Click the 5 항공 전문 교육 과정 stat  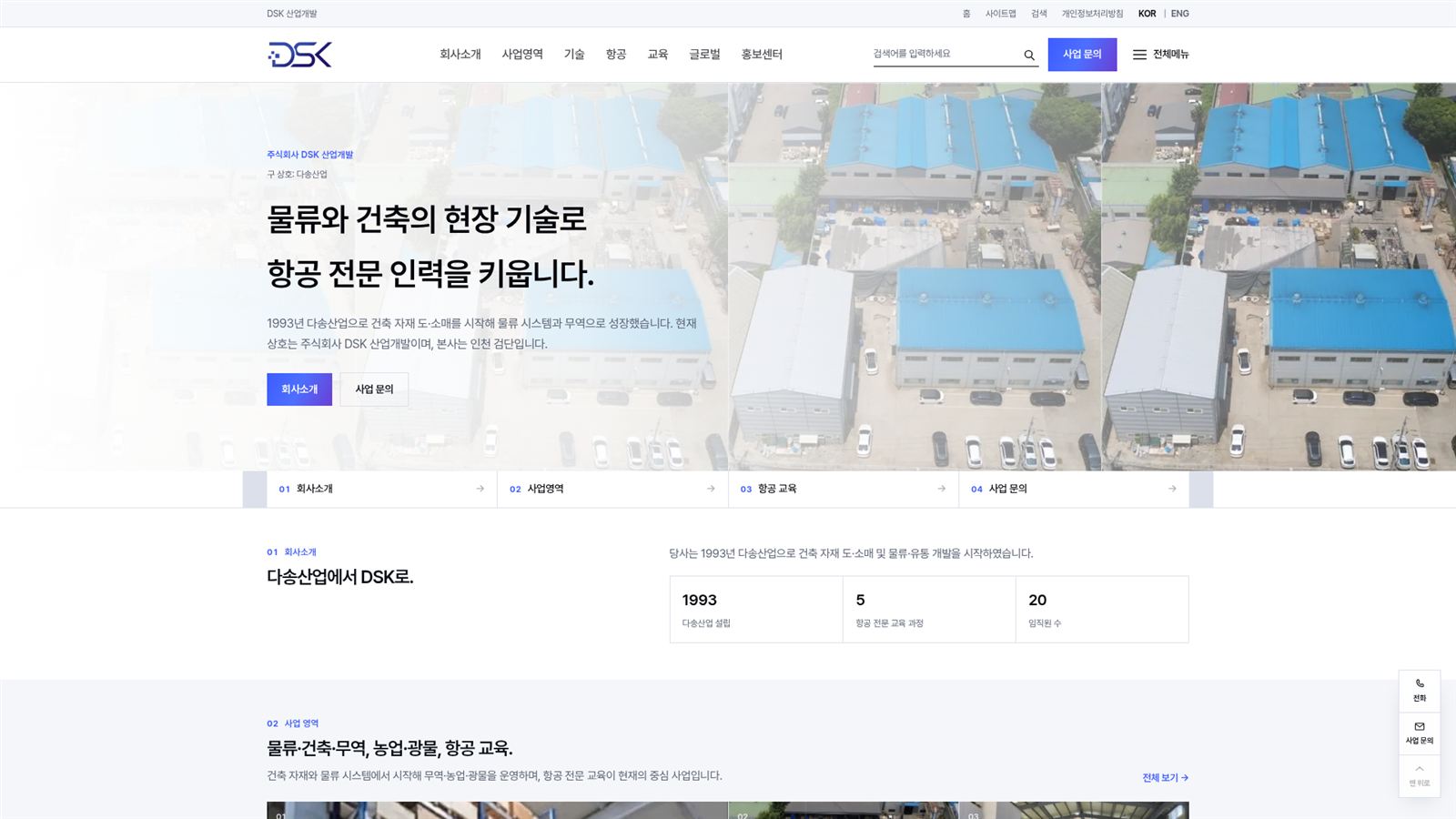point(929,610)
